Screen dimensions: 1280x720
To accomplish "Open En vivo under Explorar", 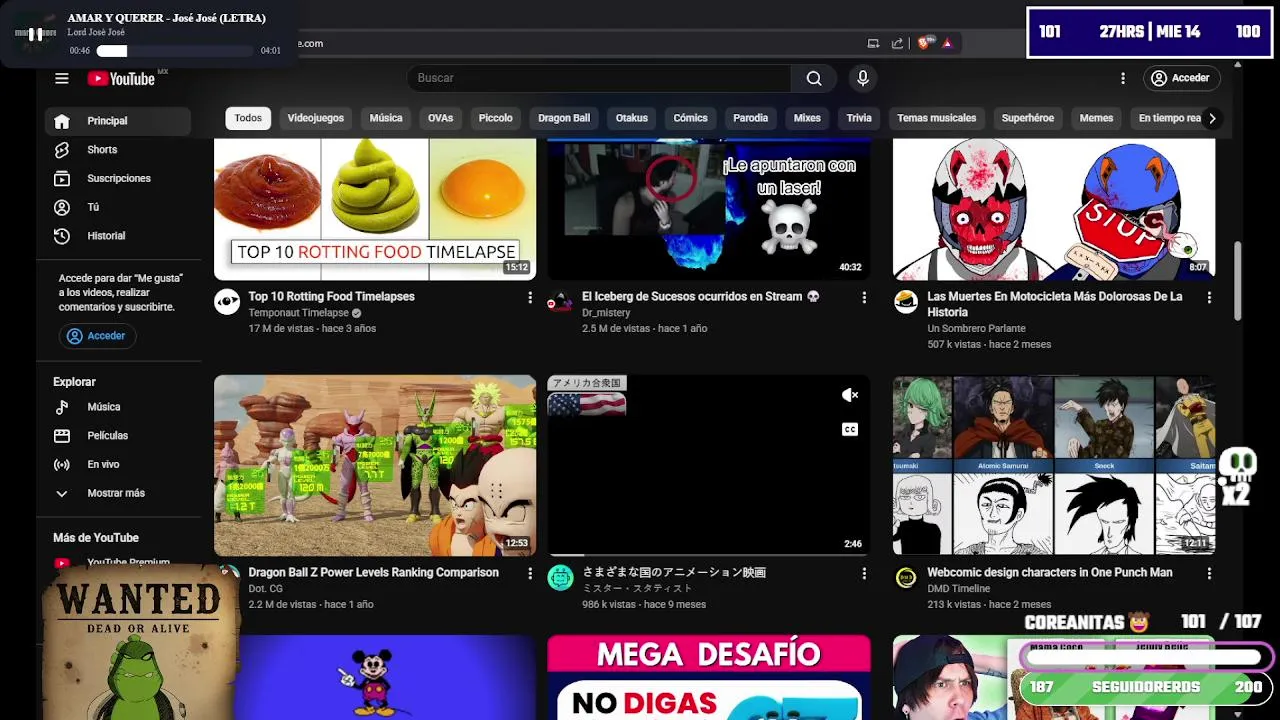I will tap(118, 464).
